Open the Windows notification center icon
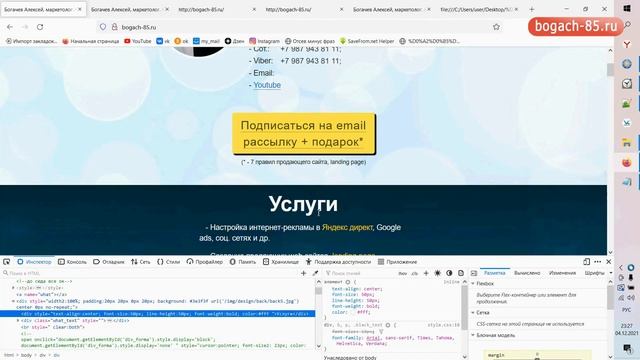Image resolution: width=640 pixels, height=360 pixels. click(x=627, y=348)
